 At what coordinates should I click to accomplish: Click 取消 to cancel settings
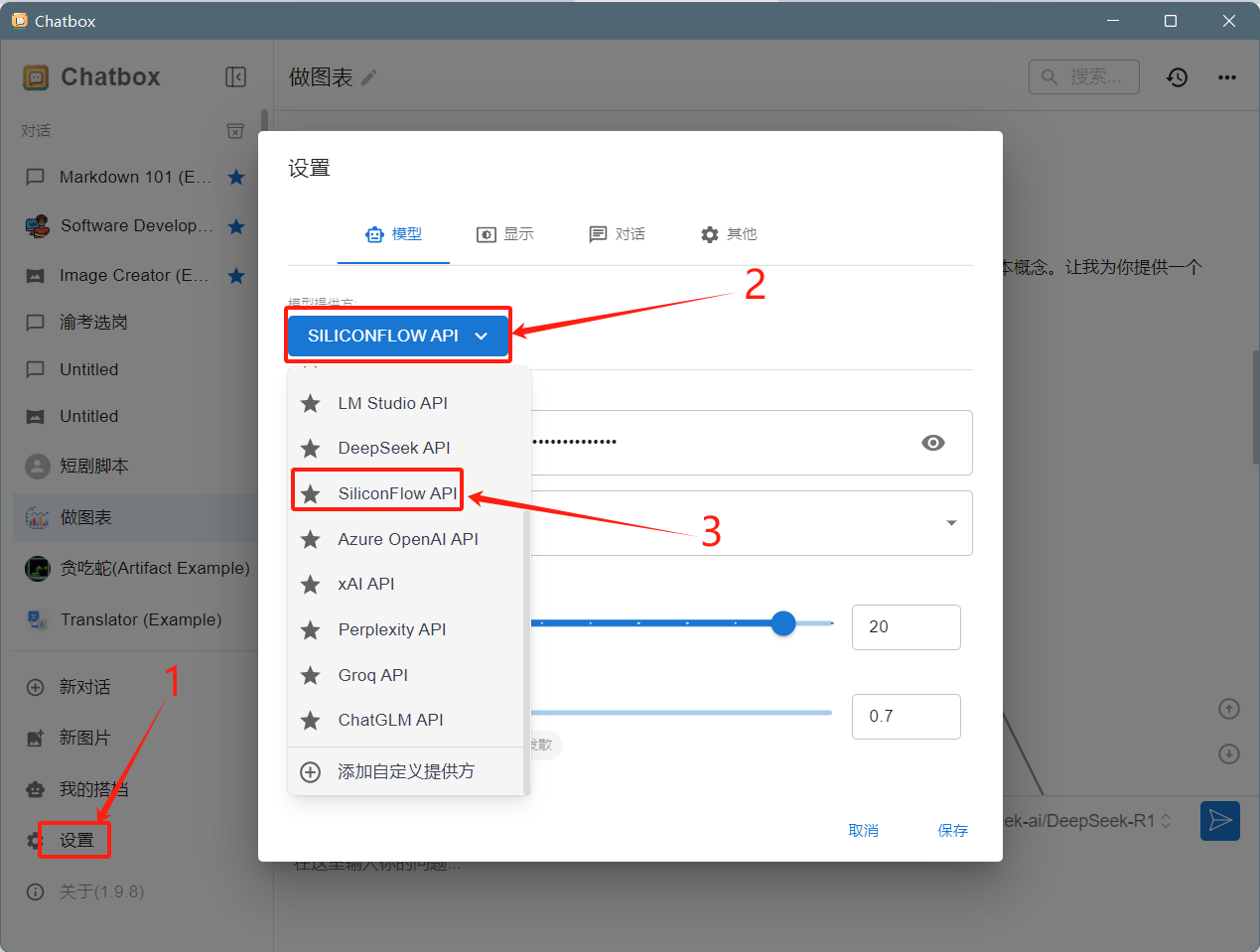tap(864, 830)
